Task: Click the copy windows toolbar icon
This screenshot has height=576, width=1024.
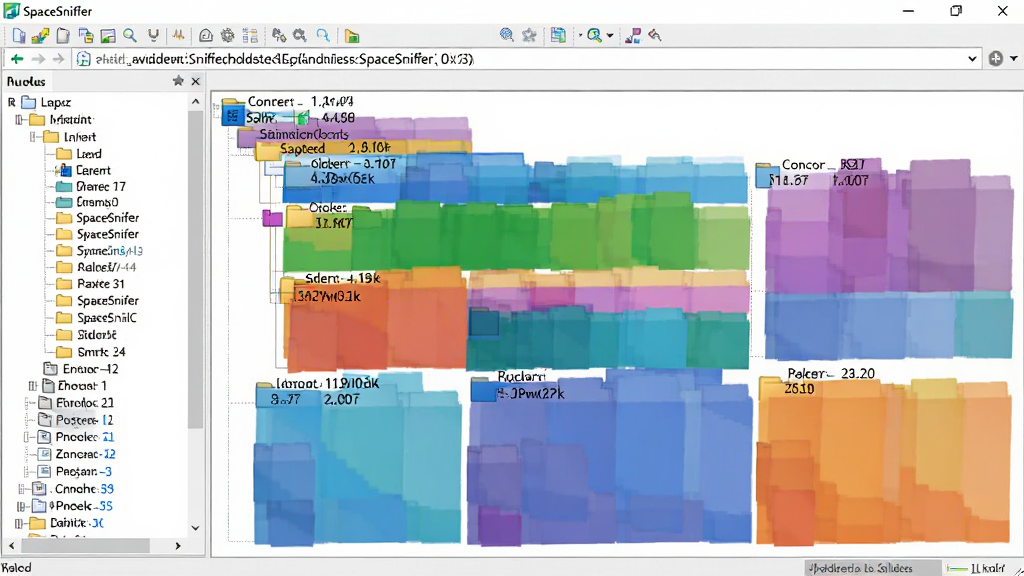Action: click(86, 36)
